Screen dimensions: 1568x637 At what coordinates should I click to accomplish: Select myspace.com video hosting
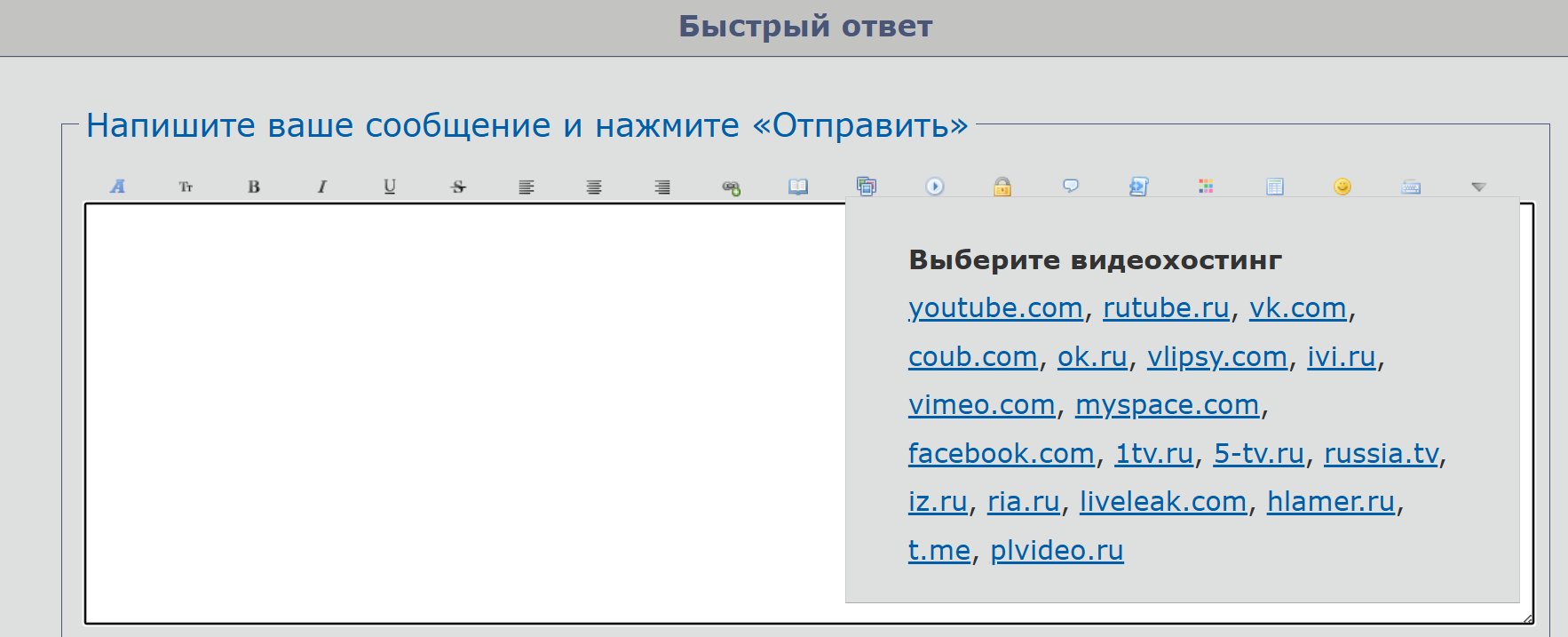point(1168,405)
